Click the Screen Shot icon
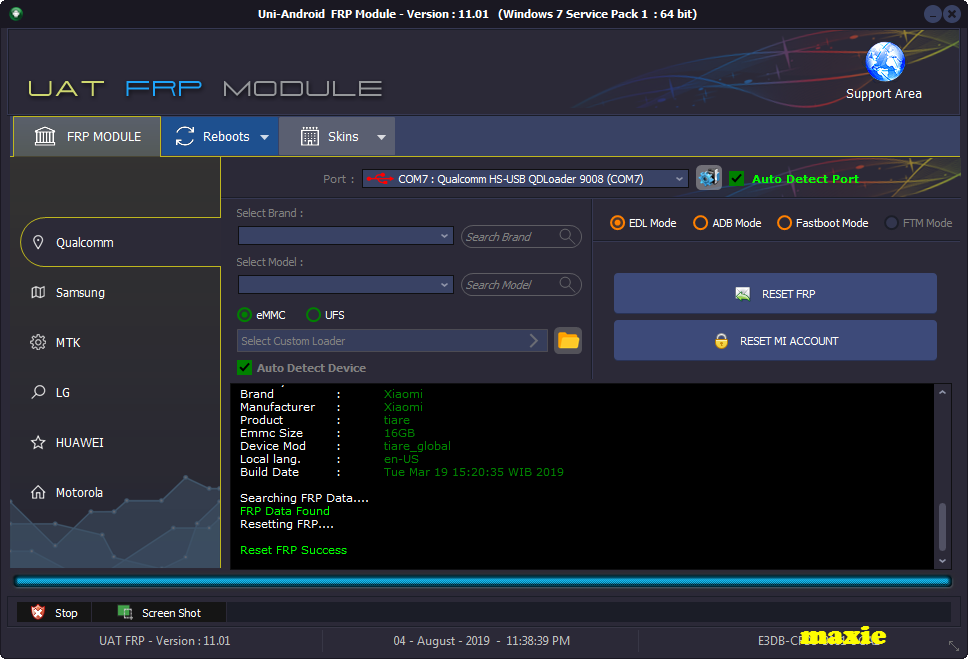Image resolution: width=968 pixels, height=659 pixels. click(125, 612)
